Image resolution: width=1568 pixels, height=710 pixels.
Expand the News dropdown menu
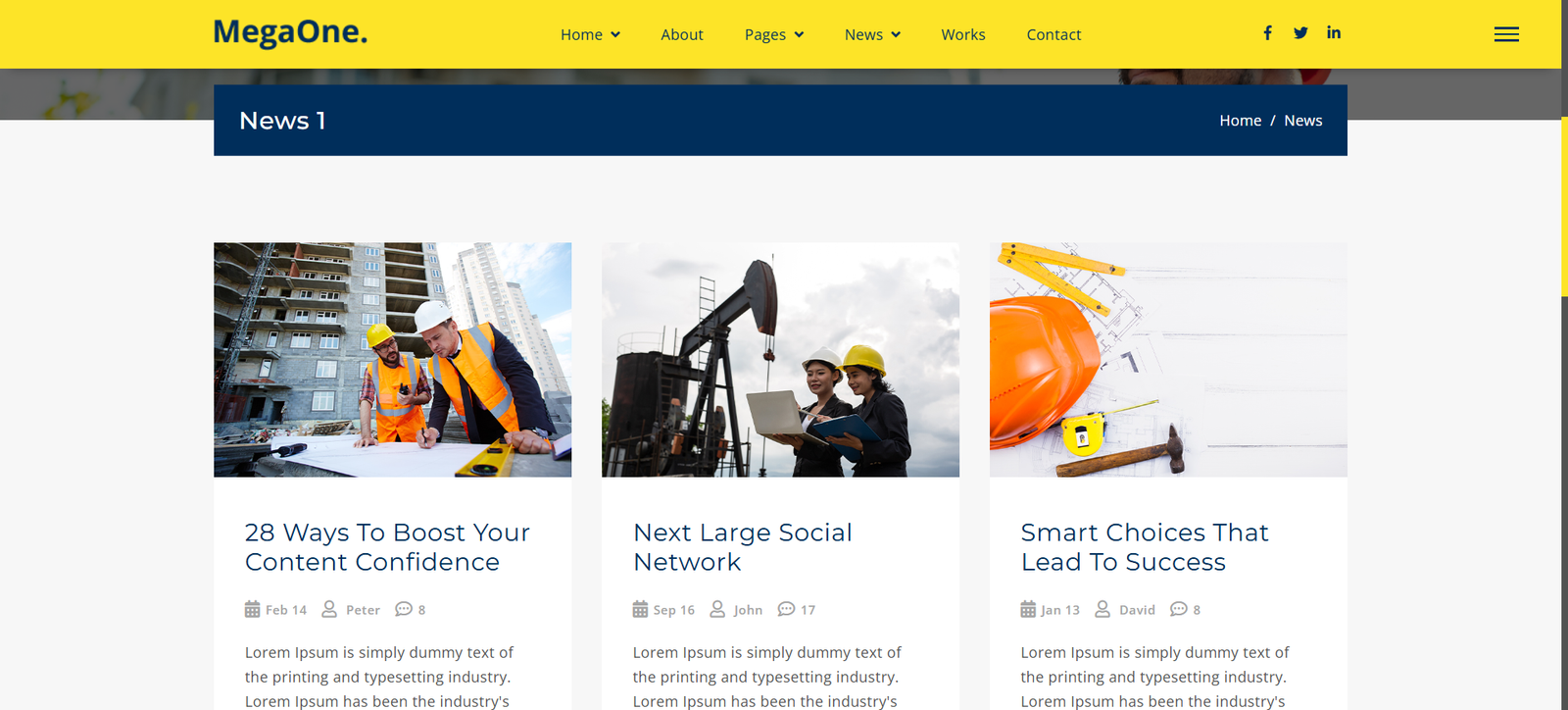tap(872, 34)
